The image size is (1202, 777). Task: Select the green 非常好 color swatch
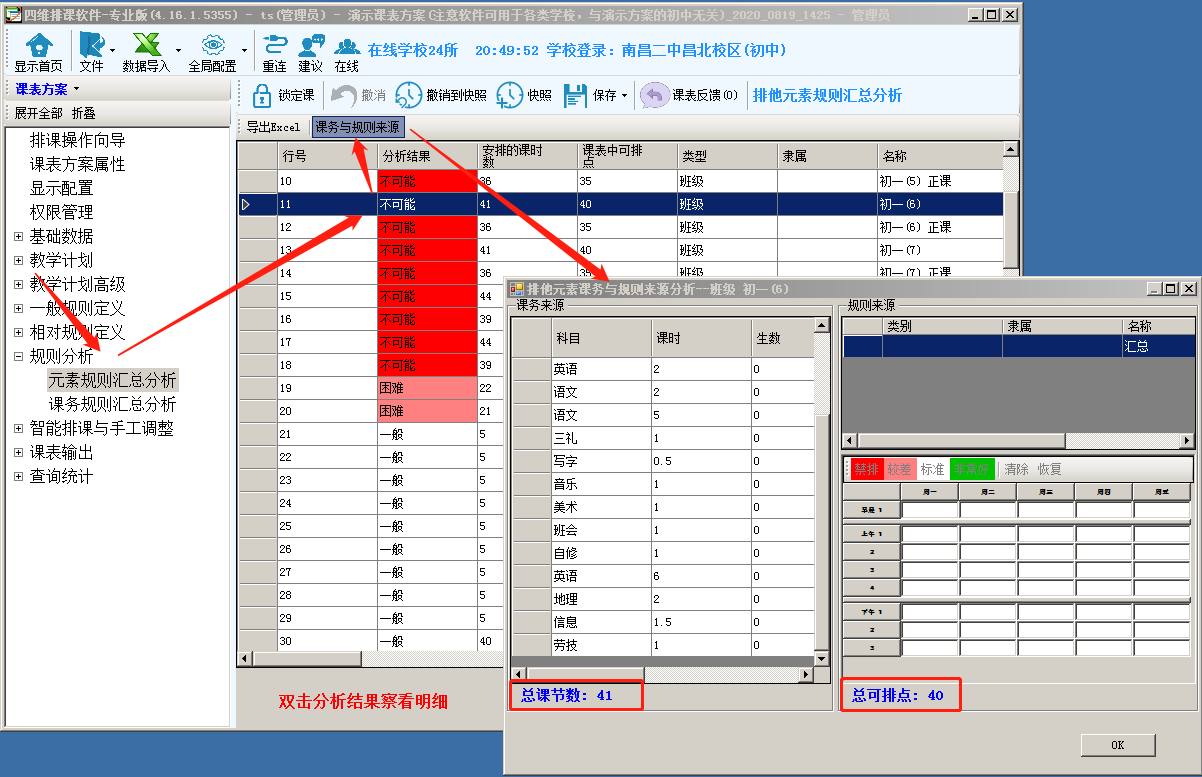(971, 469)
